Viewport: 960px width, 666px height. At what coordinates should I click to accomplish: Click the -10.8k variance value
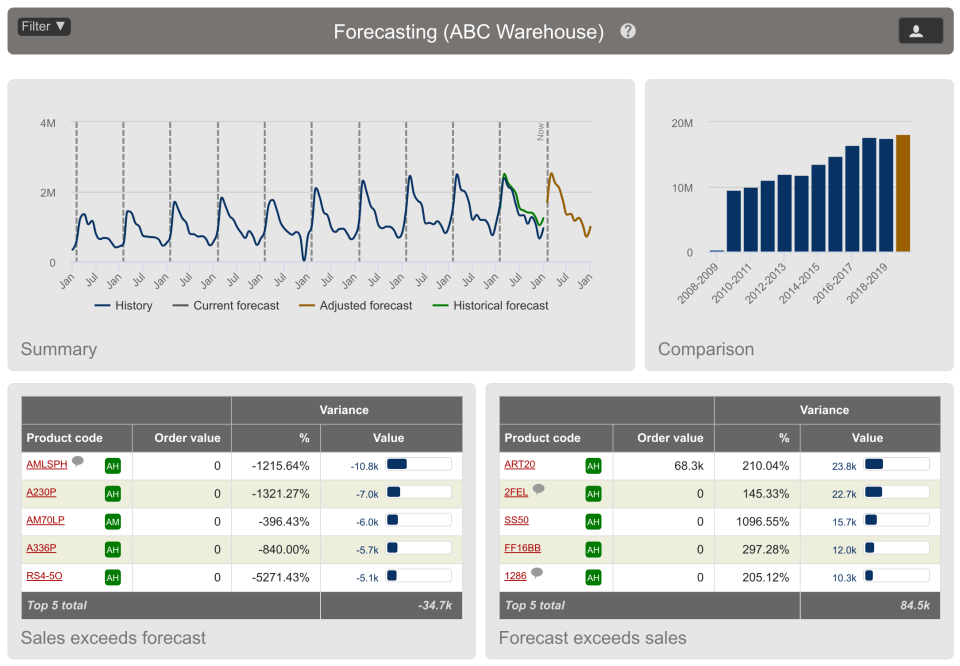364,466
